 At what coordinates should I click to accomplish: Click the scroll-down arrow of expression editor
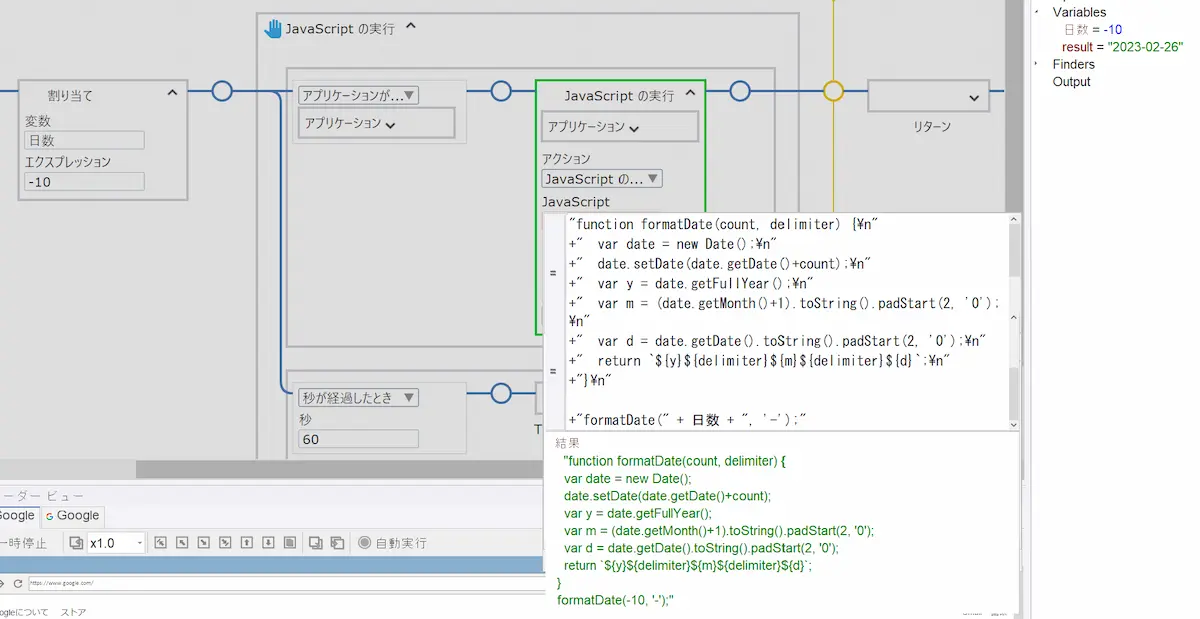(x=1014, y=424)
